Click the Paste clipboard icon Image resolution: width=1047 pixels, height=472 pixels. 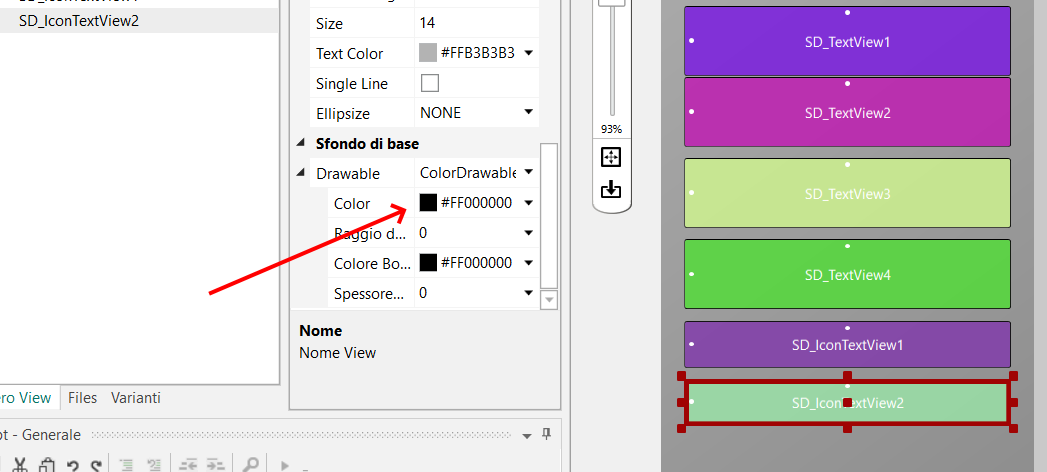tap(46, 465)
